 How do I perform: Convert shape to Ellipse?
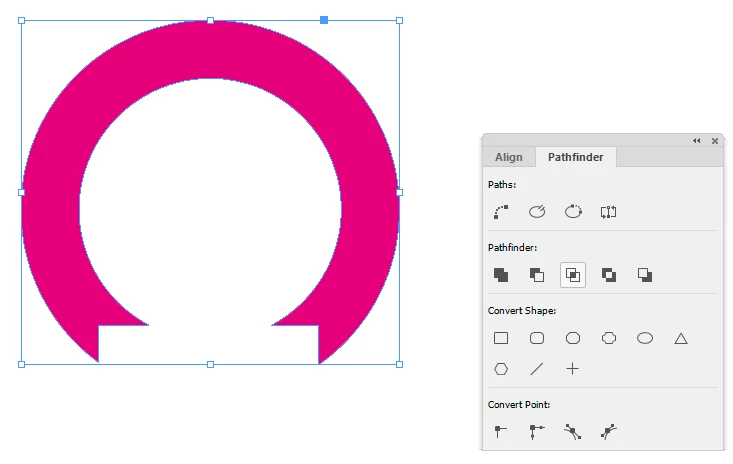coord(645,338)
